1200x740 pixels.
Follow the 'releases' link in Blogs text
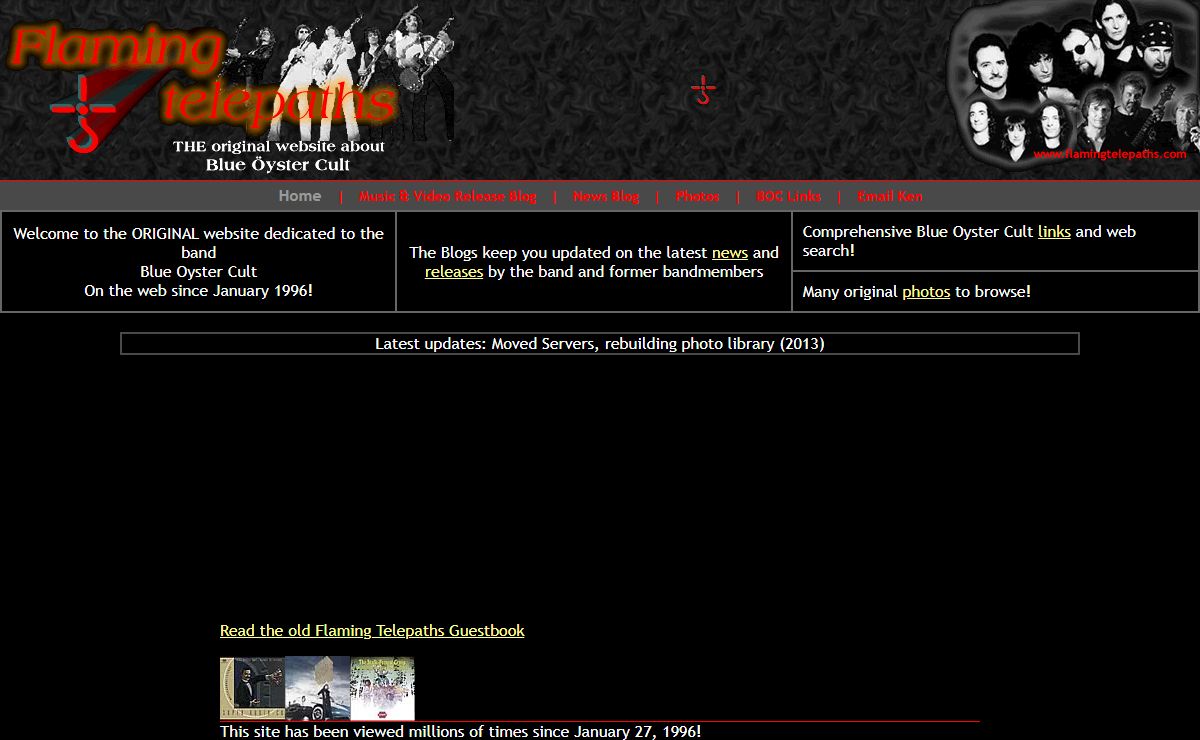454,272
